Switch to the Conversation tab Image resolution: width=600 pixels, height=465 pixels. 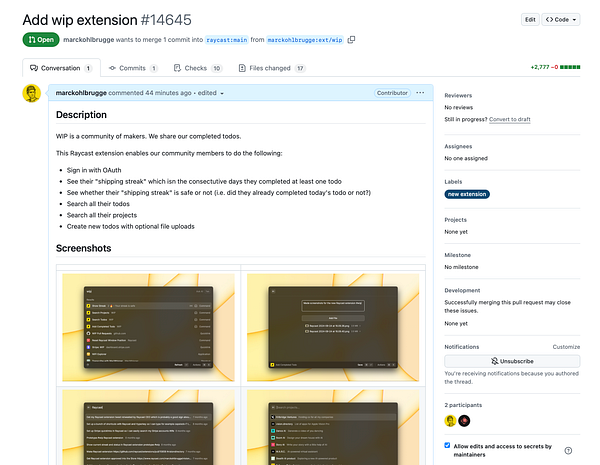tap(61, 68)
